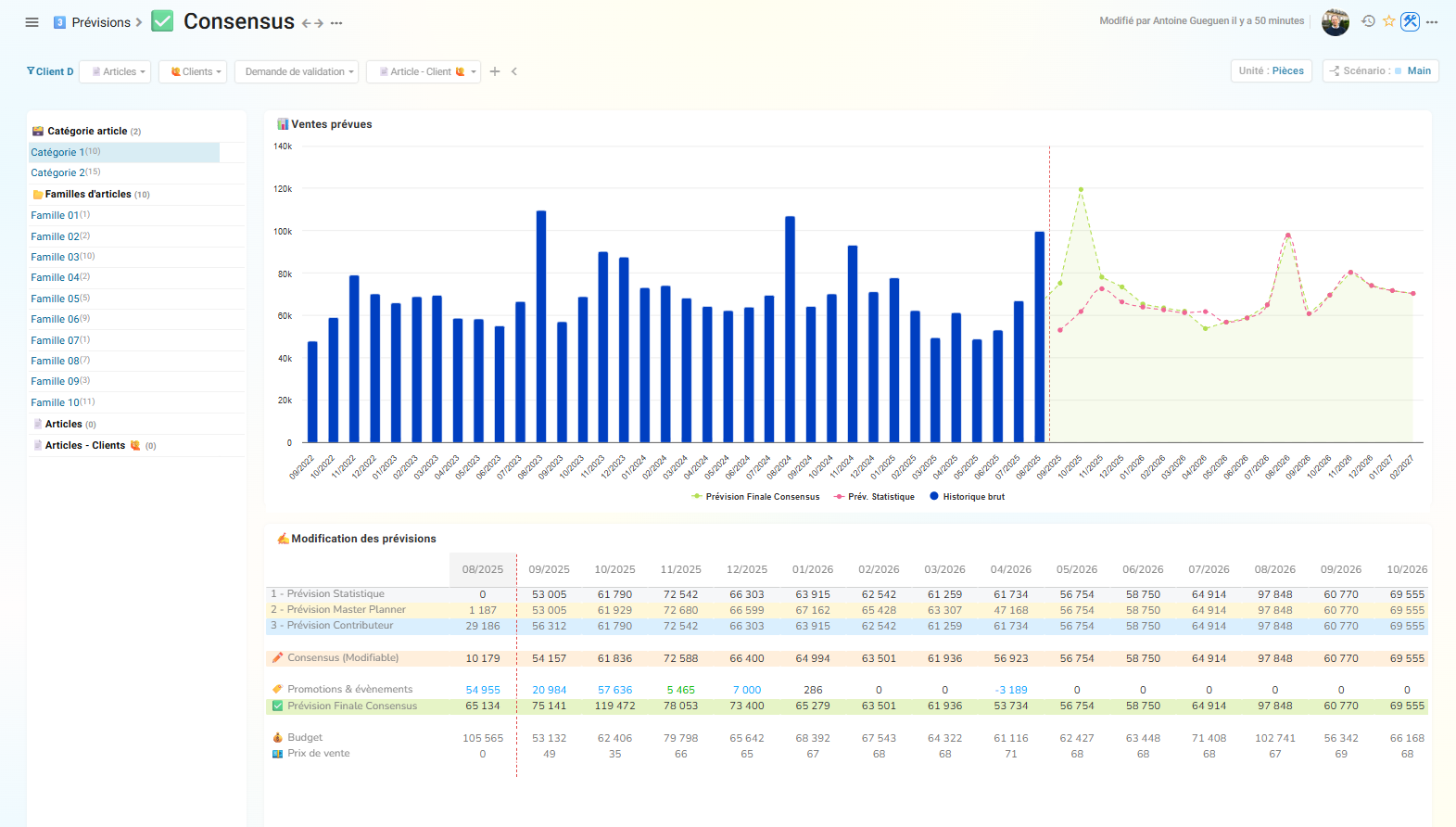
Task: Toggle Prévision Finale Consensus legend series
Action: tap(755, 497)
